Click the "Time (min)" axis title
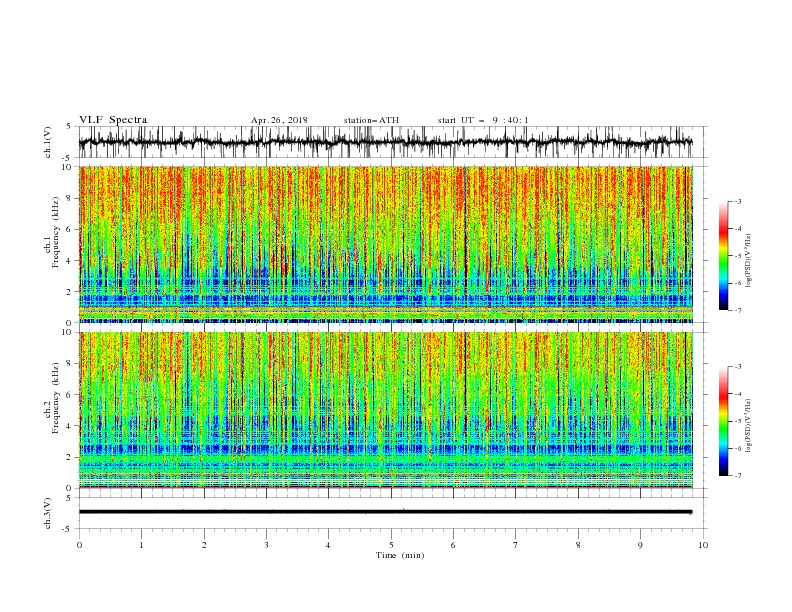This screenshot has width=792, height=612. pos(400,555)
